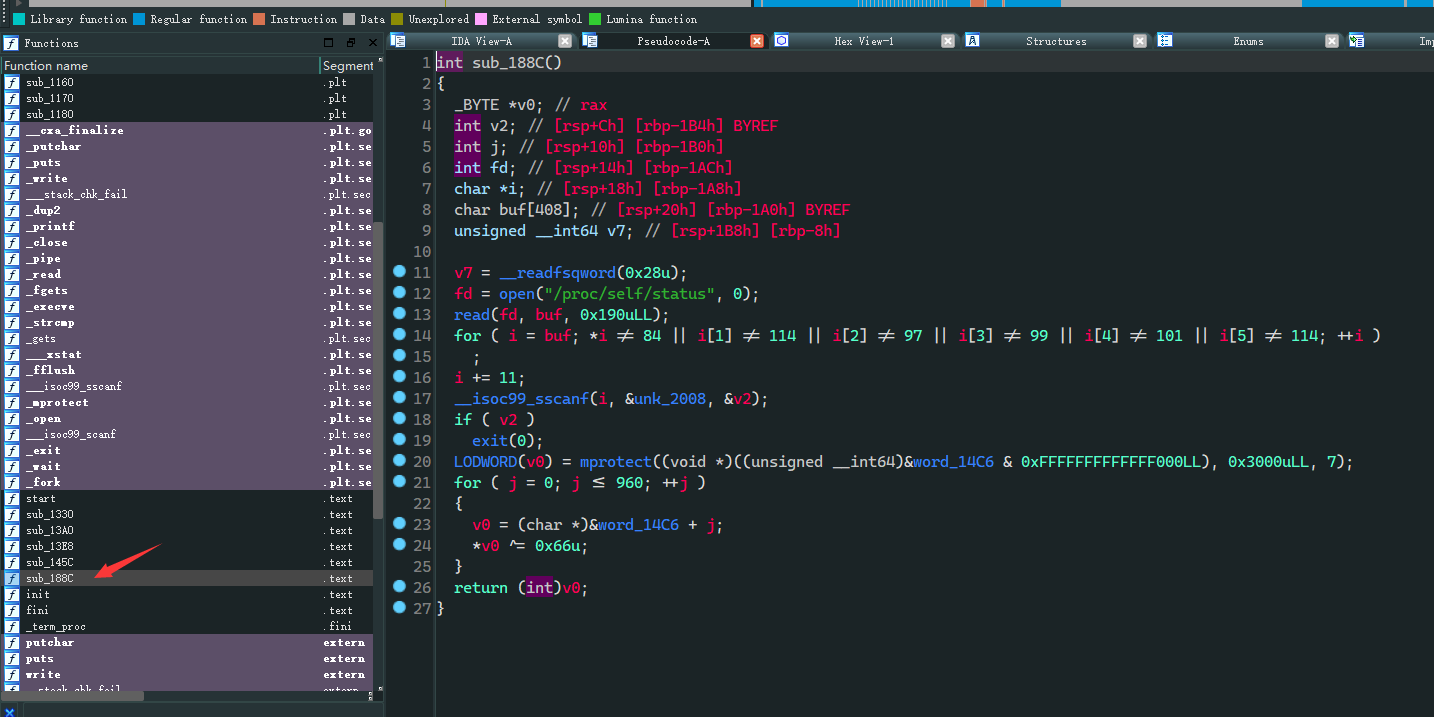
Task: Toggle breakpoint dot on line 12 open call
Action: pyautogui.click(x=399, y=293)
